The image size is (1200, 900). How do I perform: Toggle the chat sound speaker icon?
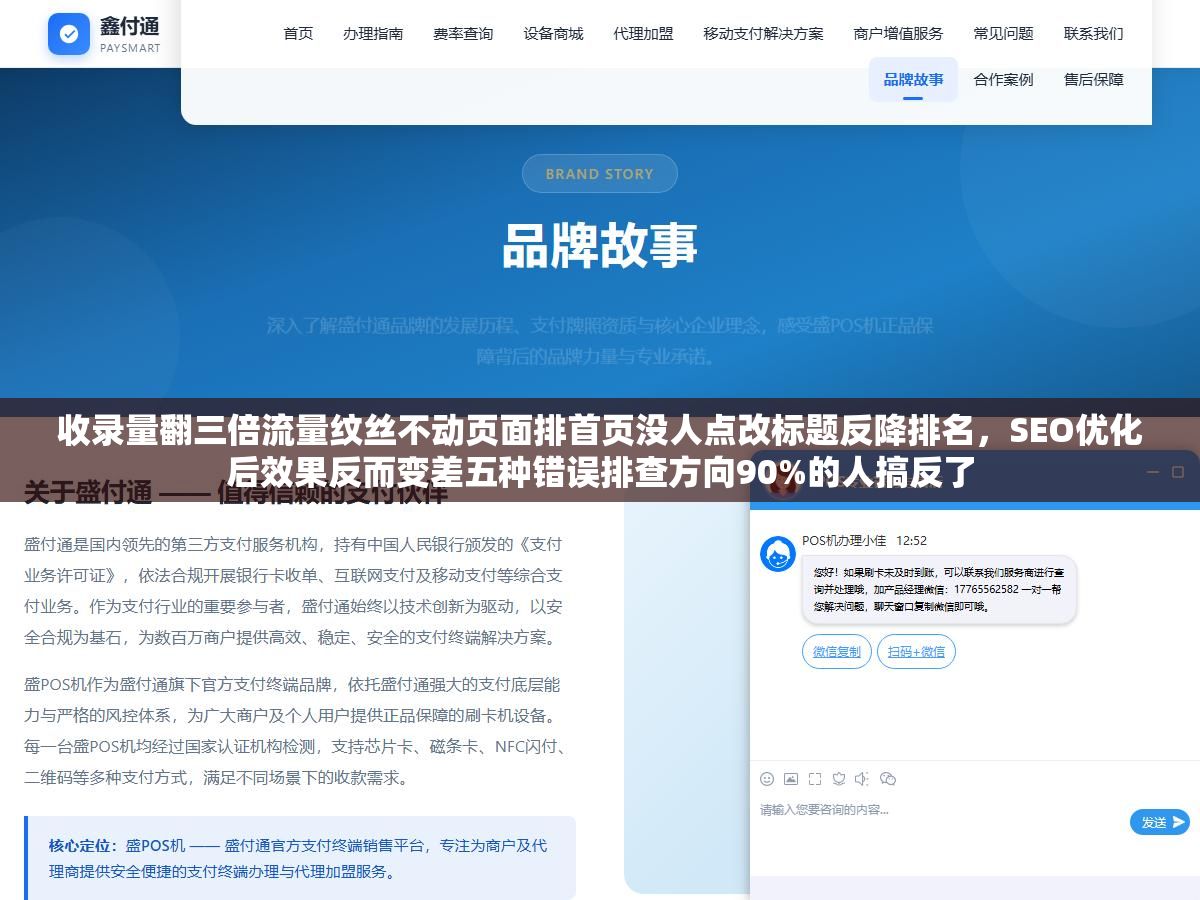(x=863, y=779)
